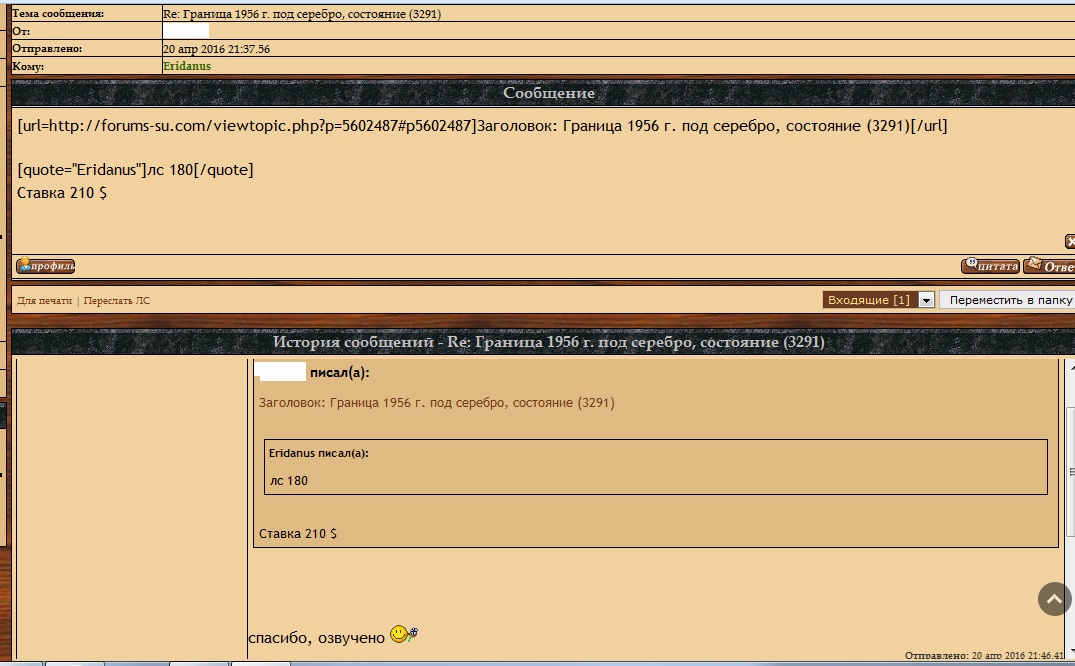
Task: Open the sender's профиль button
Action: point(46,266)
